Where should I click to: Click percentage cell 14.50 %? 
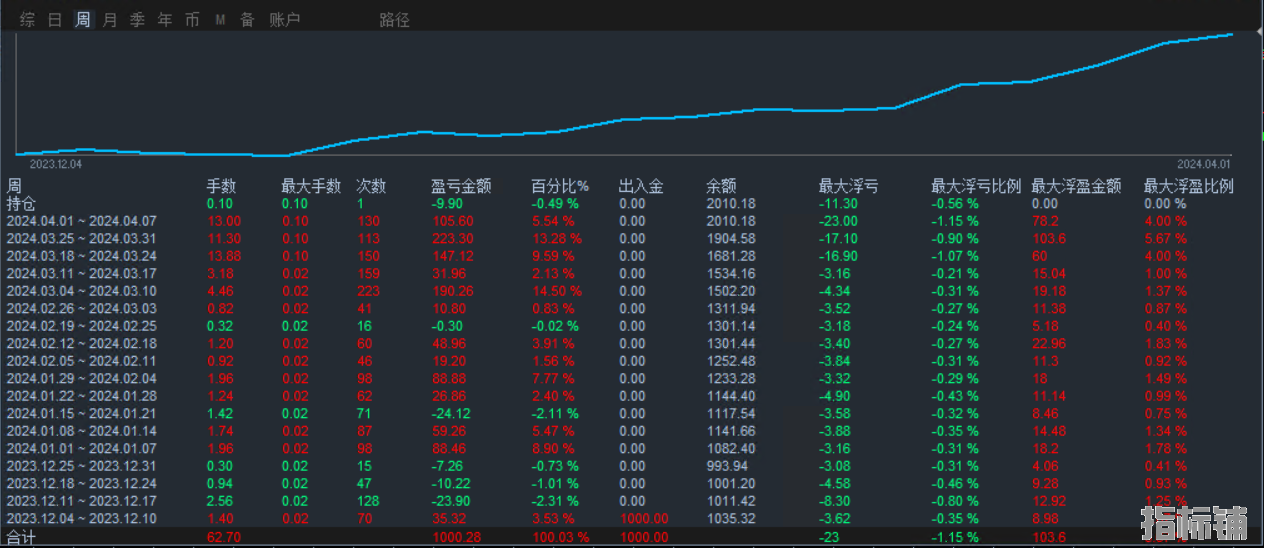(x=555, y=291)
